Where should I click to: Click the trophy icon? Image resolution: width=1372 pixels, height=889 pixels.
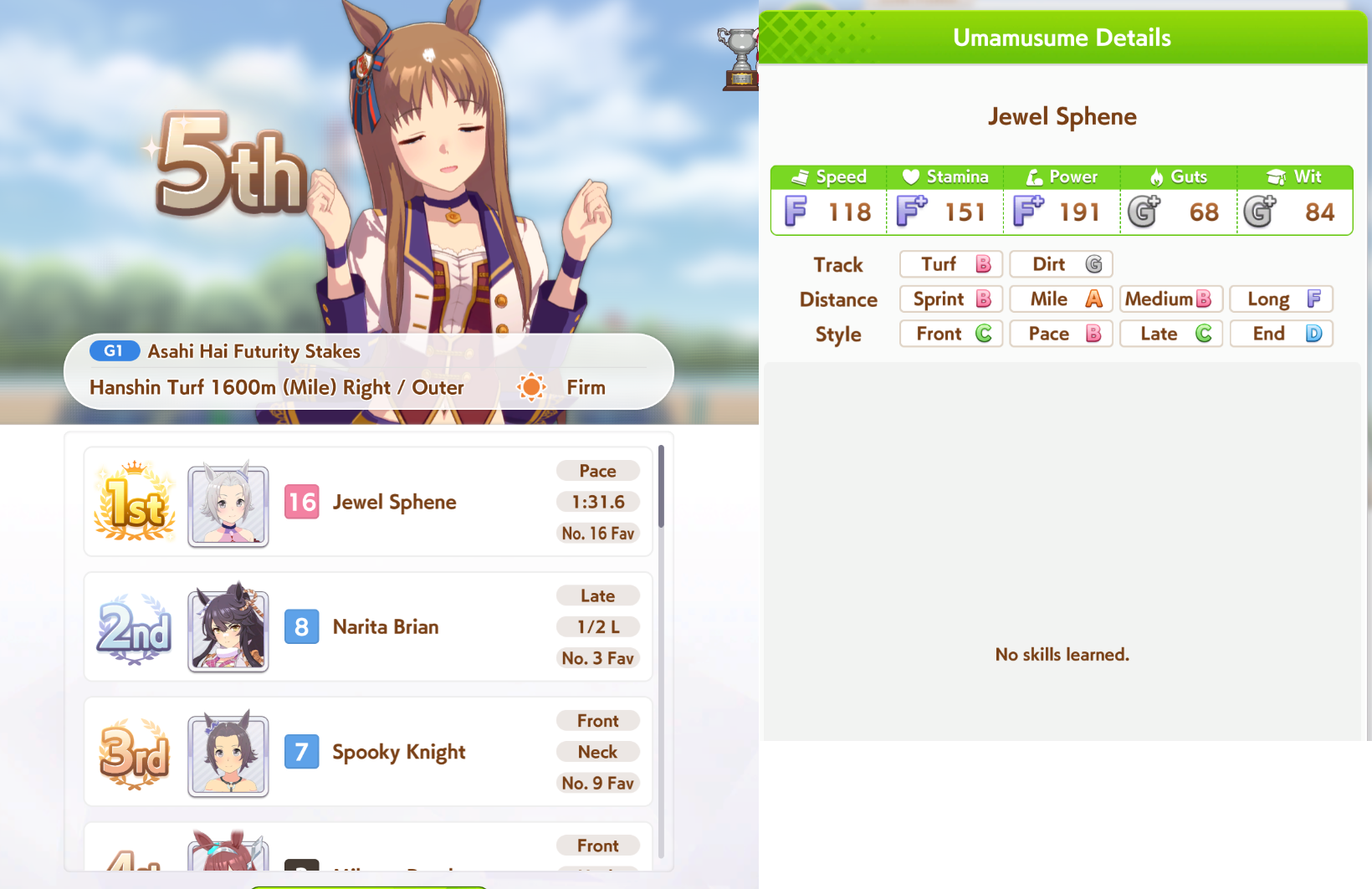tap(740, 59)
